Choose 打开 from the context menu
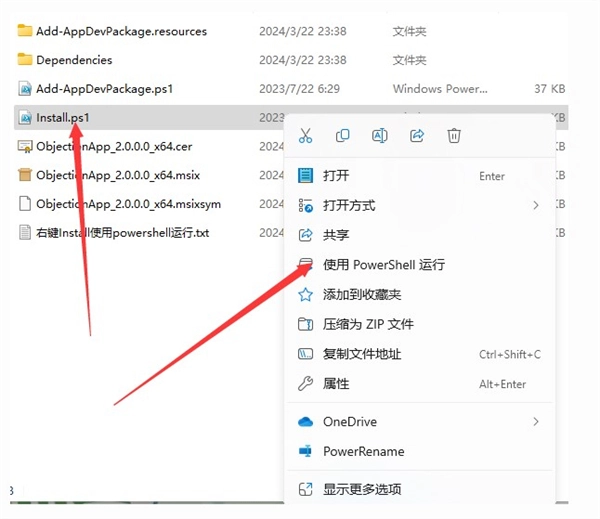Screen dimensions: 600x519 click(336, 176)
